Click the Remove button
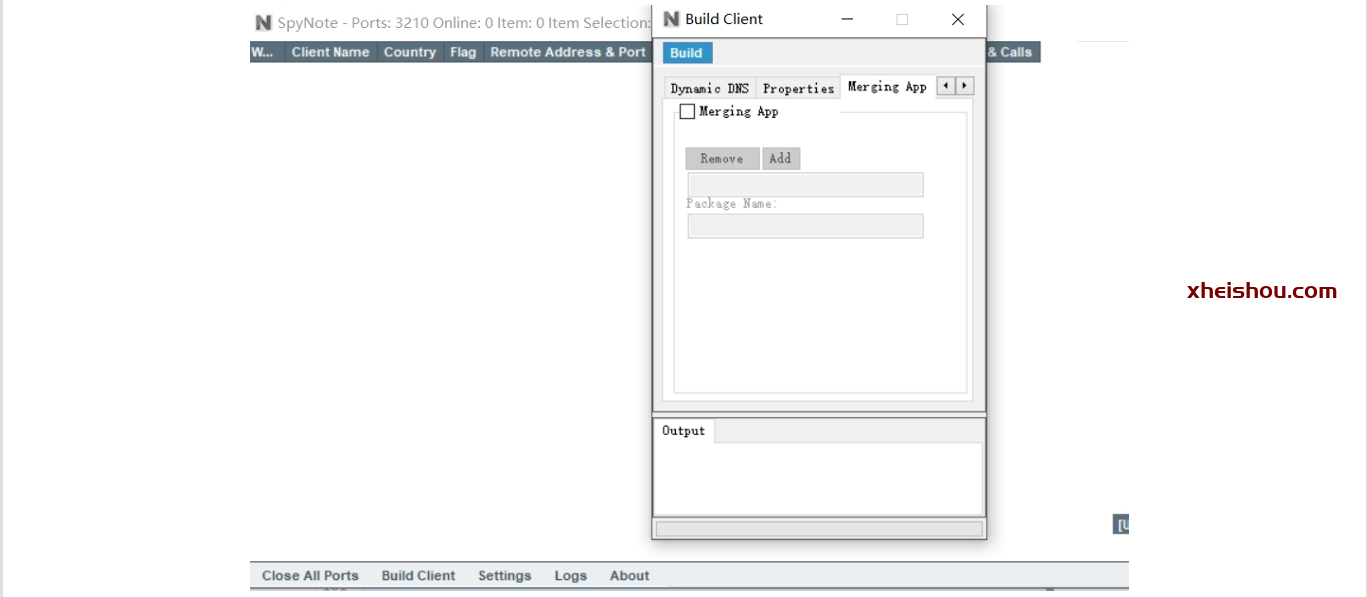 tap(722, 158)
